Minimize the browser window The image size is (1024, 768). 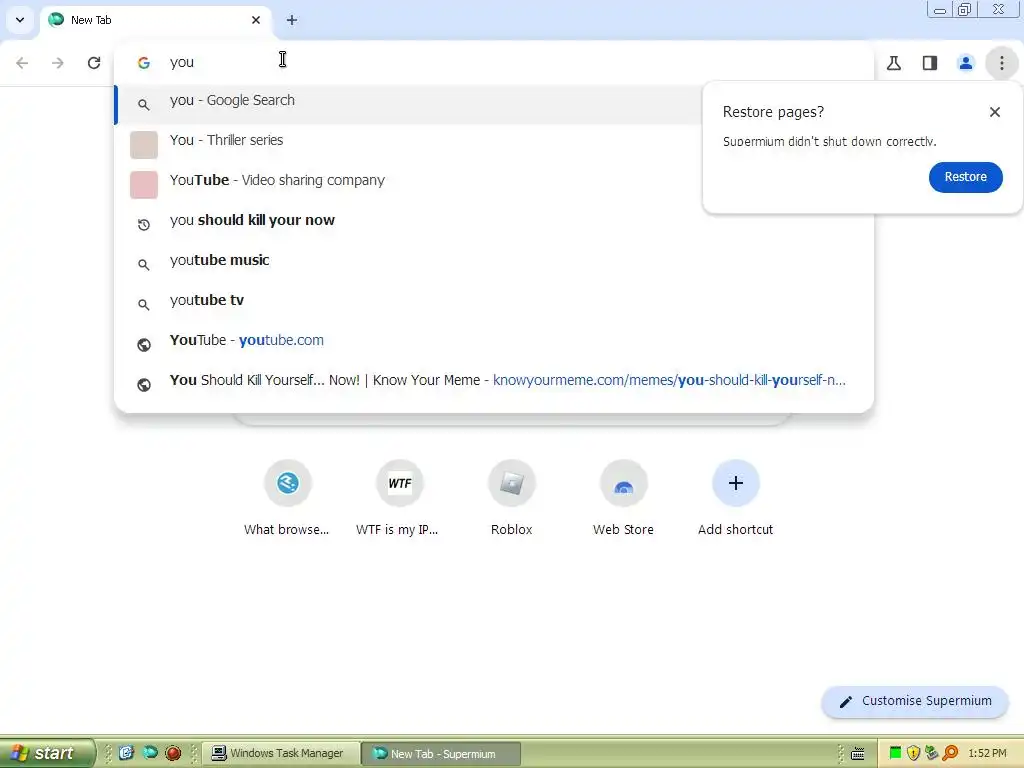pos(940,10)
